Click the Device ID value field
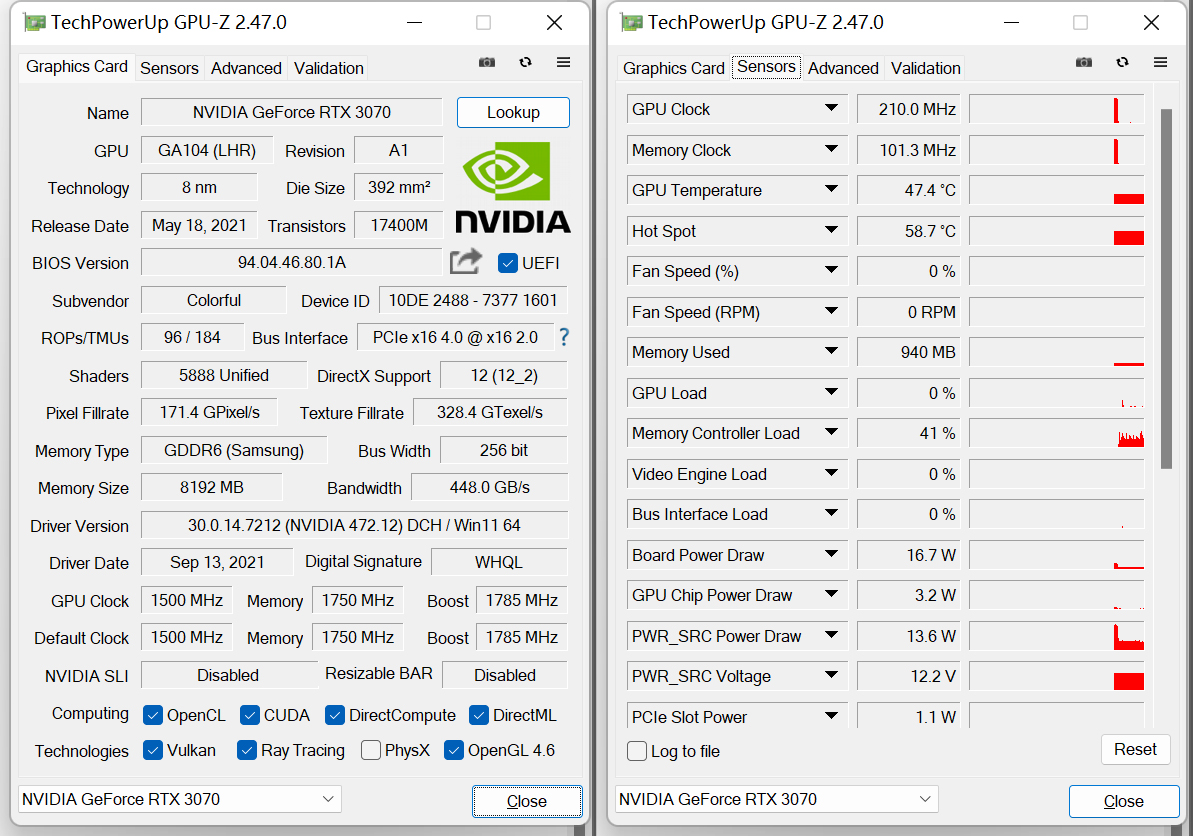 coord(472,300)
